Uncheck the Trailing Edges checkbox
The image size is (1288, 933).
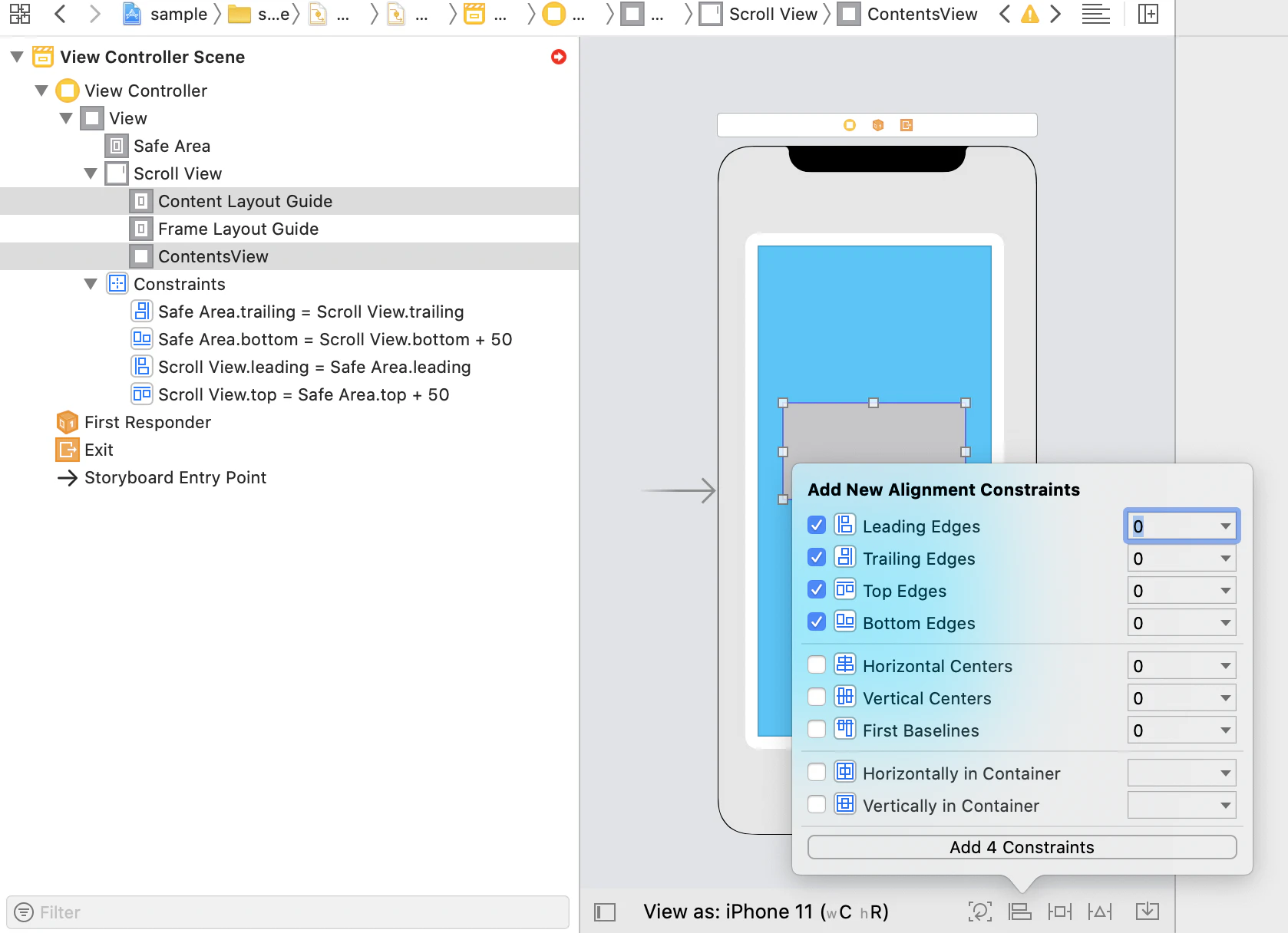(x=817, y=558)
